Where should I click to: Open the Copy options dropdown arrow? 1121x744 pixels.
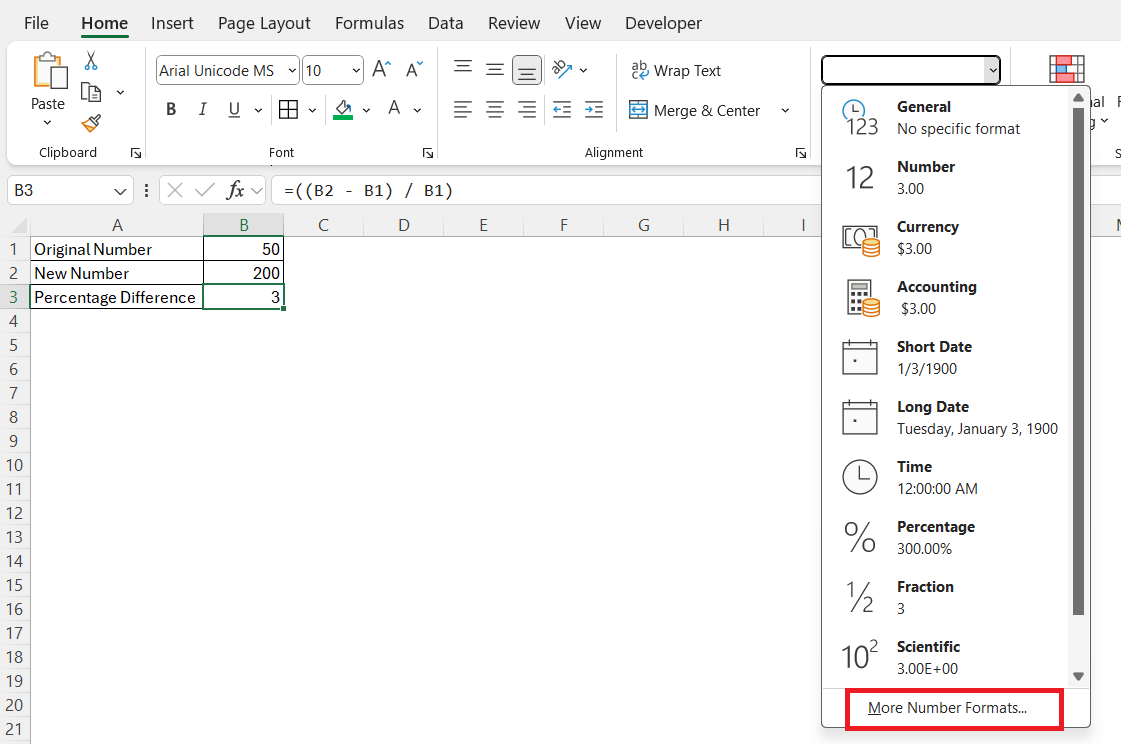pos(120,92)
